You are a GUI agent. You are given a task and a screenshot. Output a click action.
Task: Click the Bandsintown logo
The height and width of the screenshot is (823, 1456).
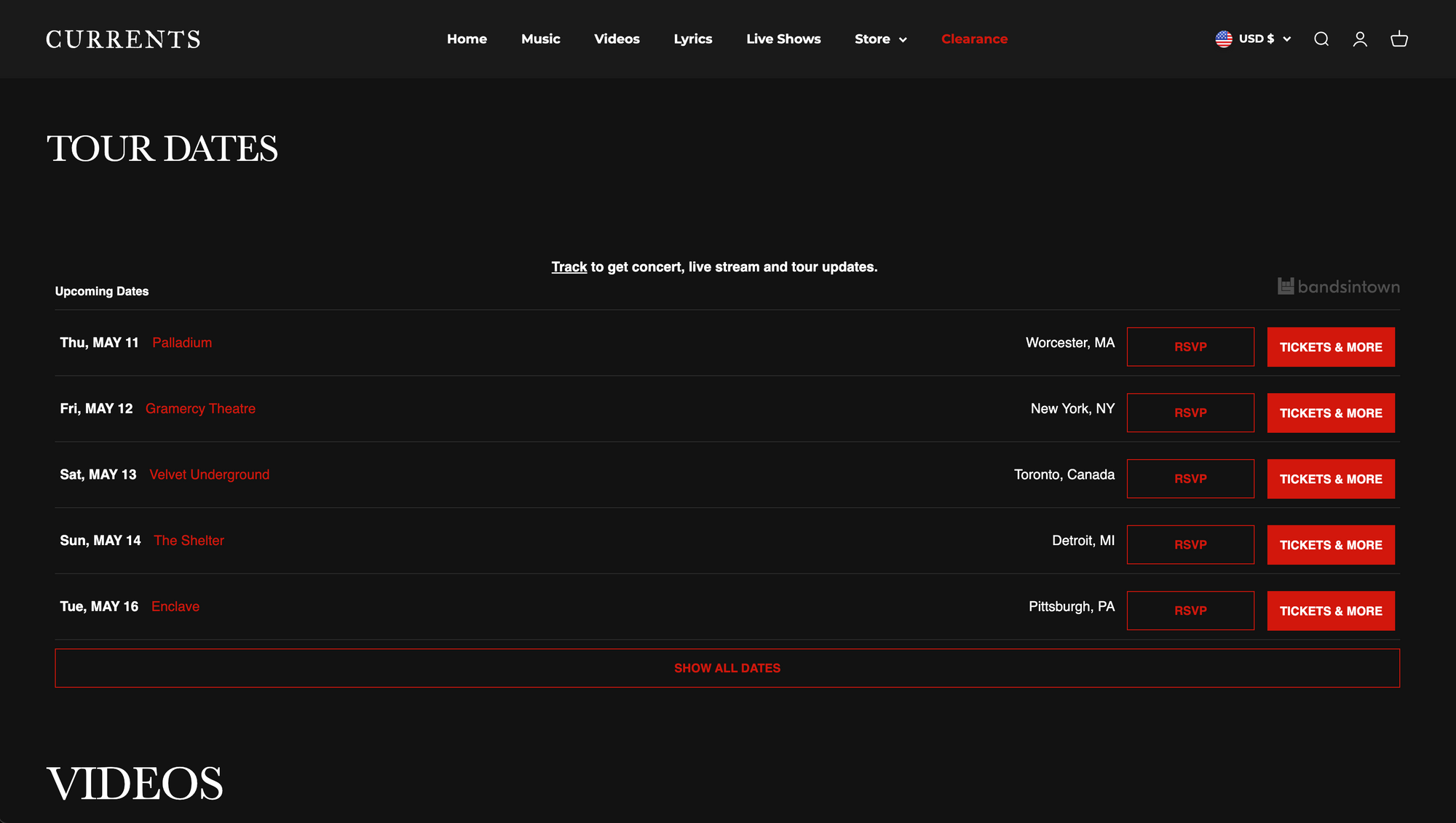click(x=1338, y=287)
